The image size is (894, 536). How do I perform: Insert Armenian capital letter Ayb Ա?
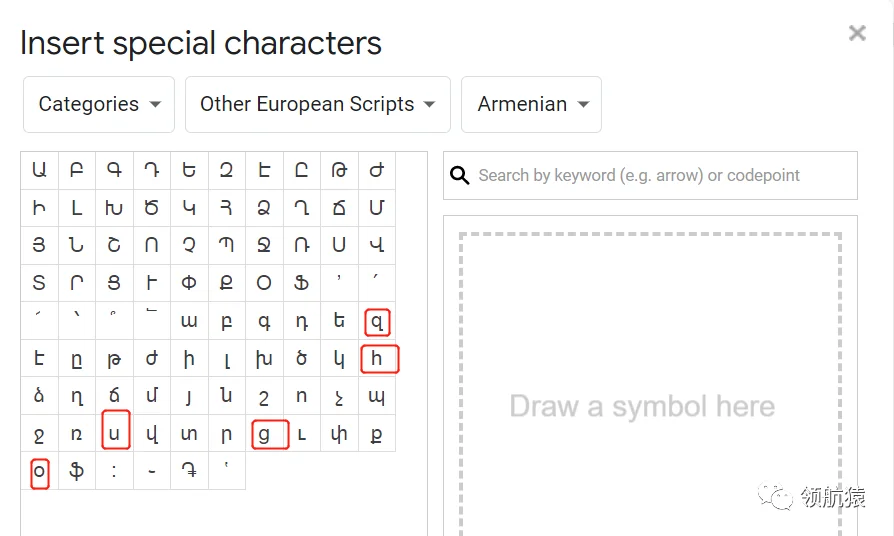39,170
